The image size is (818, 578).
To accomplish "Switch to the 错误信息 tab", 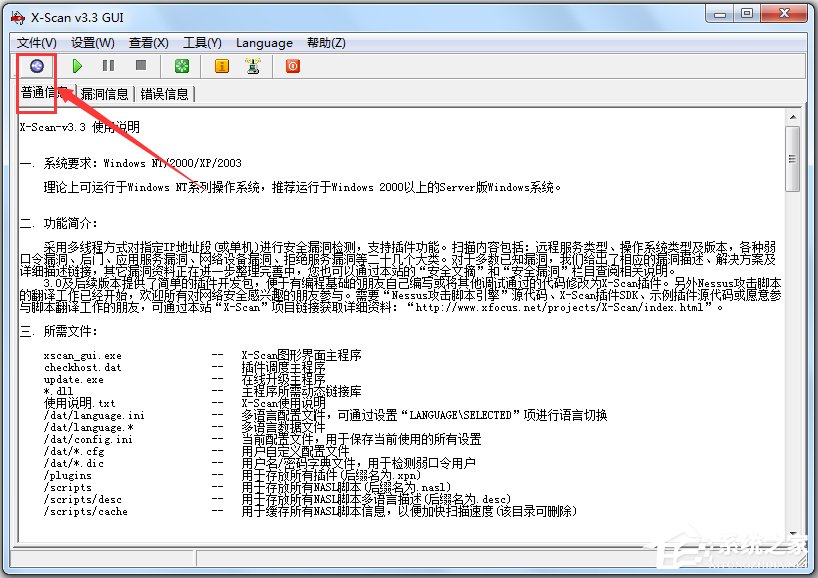I will 164,94.
